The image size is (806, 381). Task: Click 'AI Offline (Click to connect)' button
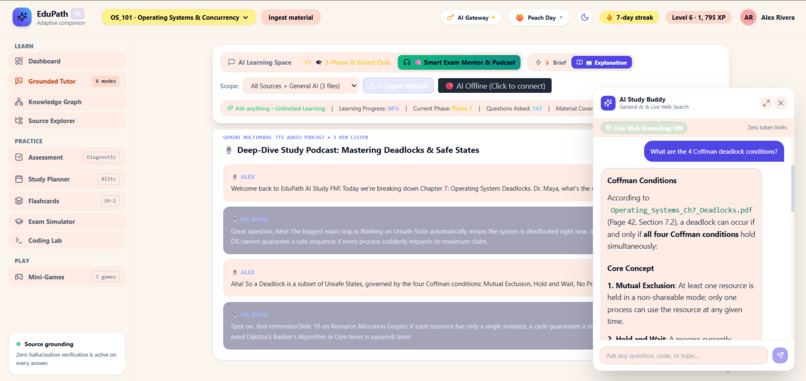[494, 86]
